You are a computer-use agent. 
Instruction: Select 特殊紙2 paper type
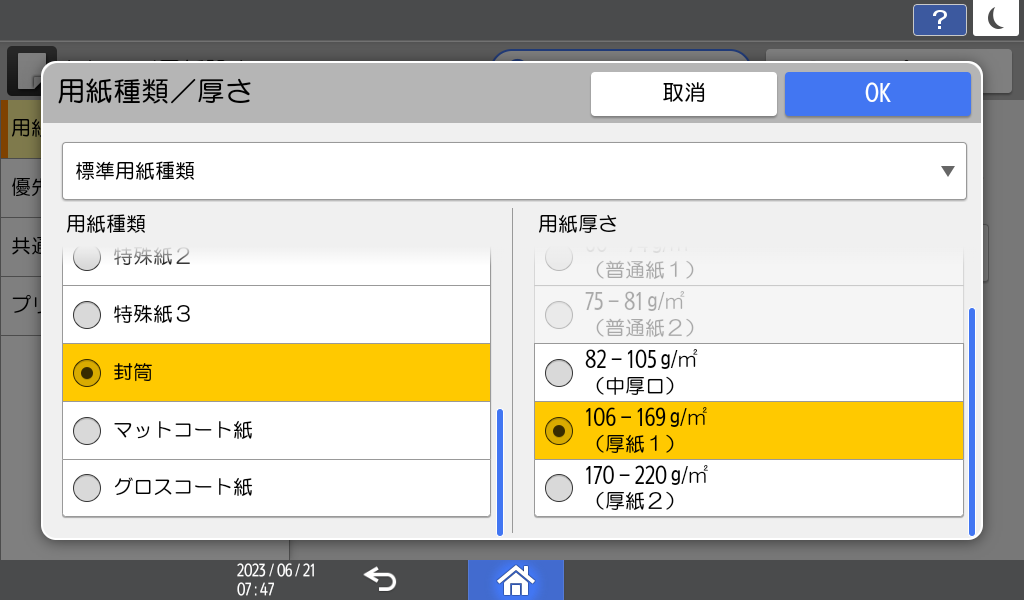point(276,259)
